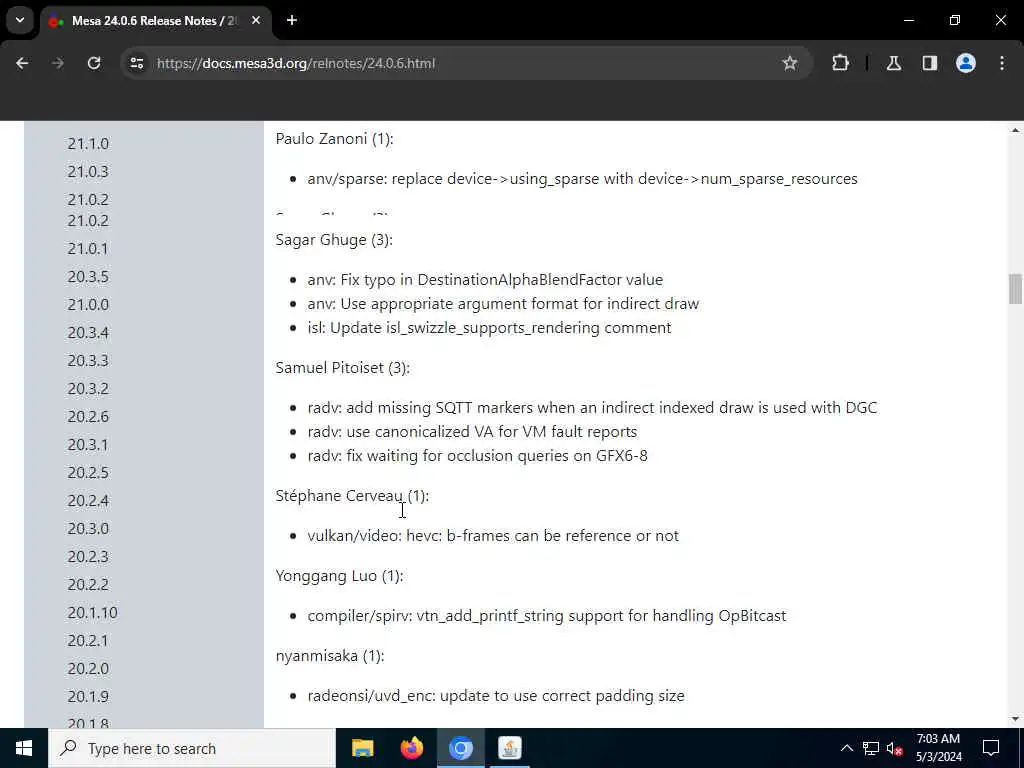Select the Mesa 24.0.6 Release Notes tab
Image resolution: width=1024 pixels, height=768 pixels.
[x=154, y=21]
